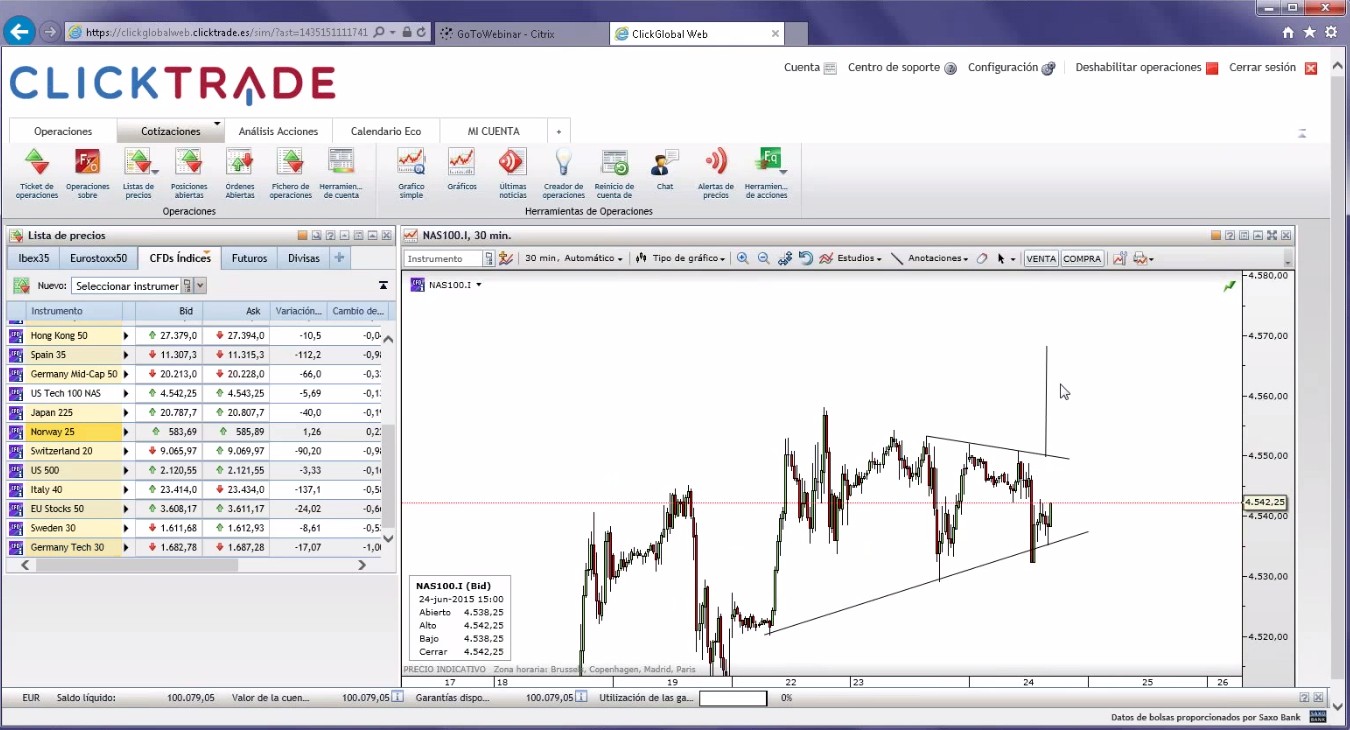Screen dimensions: 1350x730
Task: Switch to the MI CUENTA tab
Action: tap(494, 131)
